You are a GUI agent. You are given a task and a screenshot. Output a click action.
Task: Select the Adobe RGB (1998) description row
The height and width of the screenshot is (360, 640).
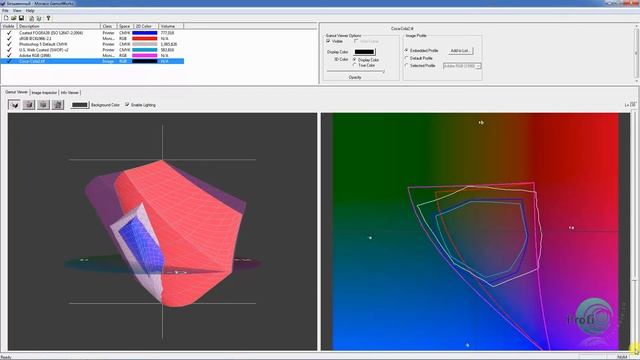pos(35,56)
